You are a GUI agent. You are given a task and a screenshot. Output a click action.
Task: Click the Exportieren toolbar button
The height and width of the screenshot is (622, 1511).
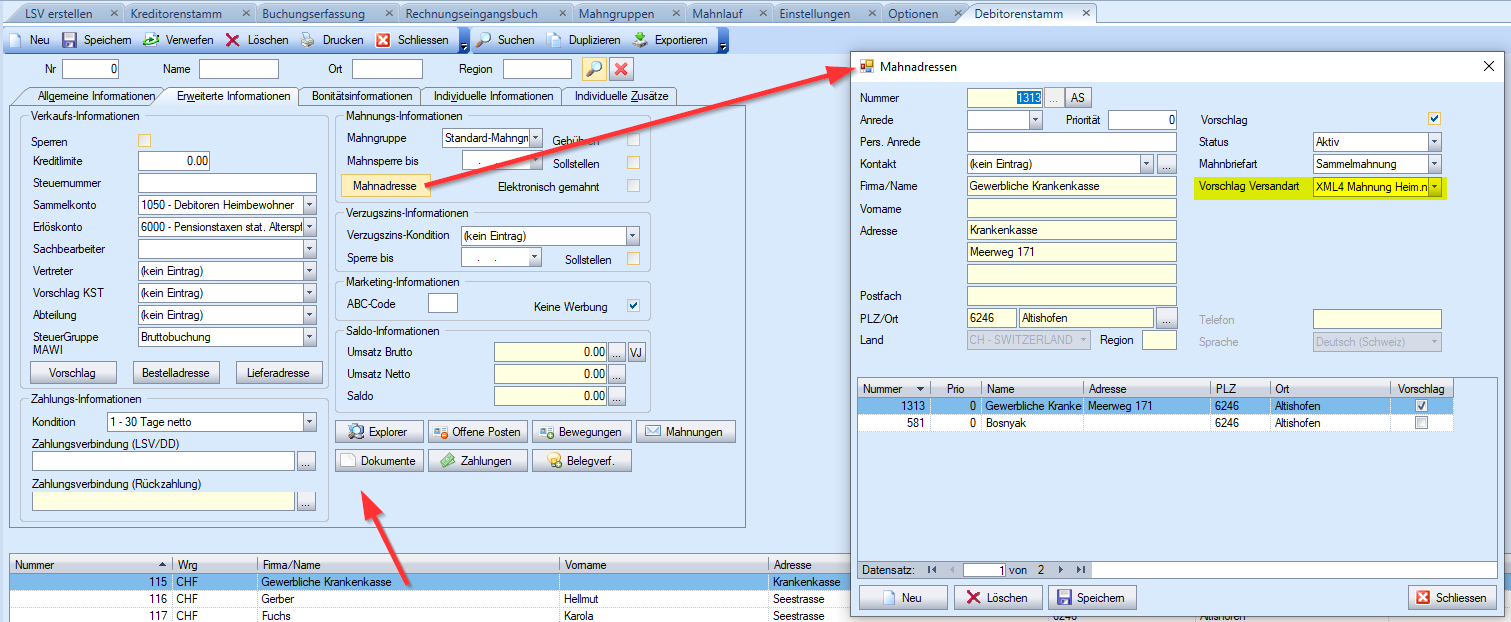pyautogui.click(x=670, y=40)
